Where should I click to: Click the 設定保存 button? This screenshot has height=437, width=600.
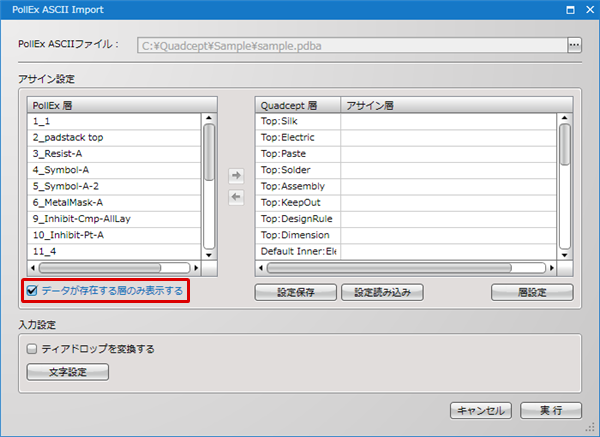tap(296, 292)
